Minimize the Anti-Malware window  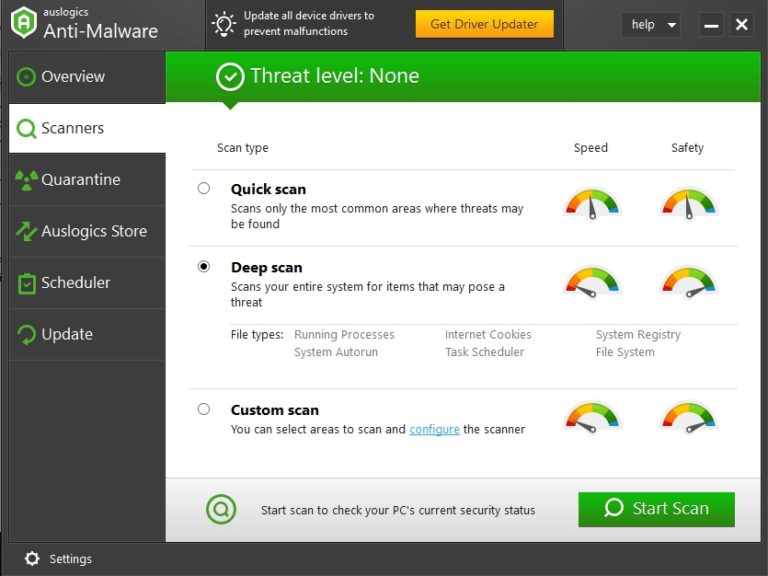tap(711, 24)
